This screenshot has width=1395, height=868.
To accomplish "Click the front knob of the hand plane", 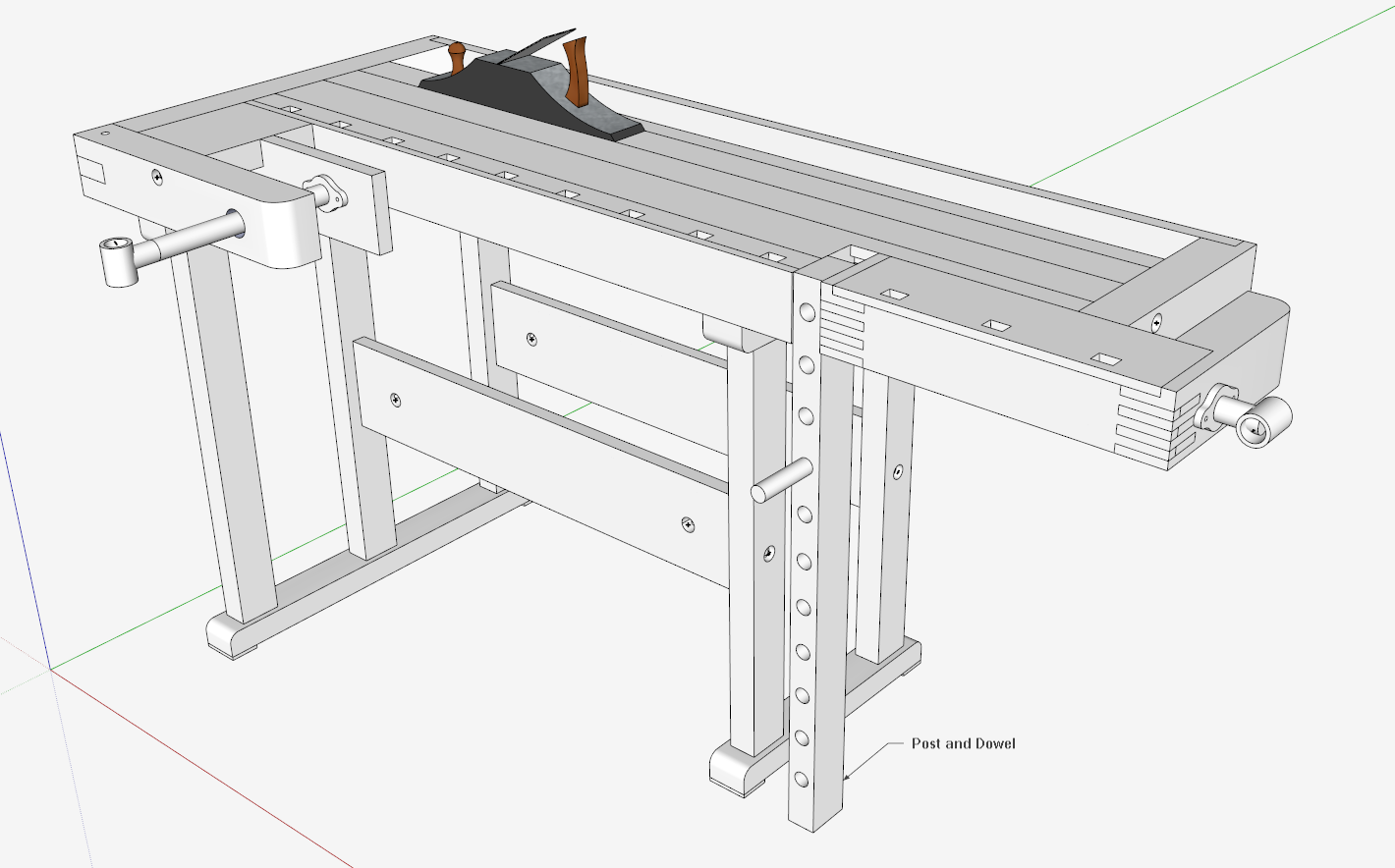I will [x=457, y=59].
